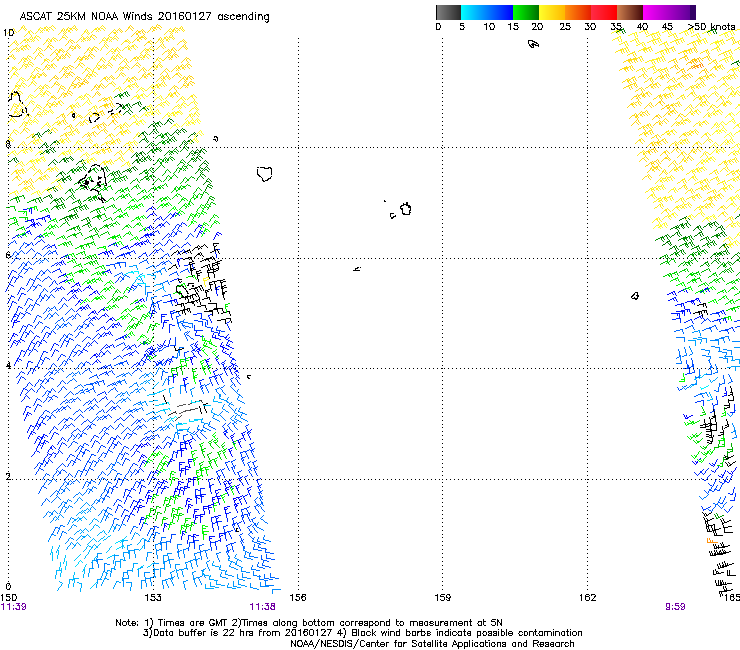740x650 pixels.
Task: Click the longitude label '153'
Action: (x=153, y=598)
